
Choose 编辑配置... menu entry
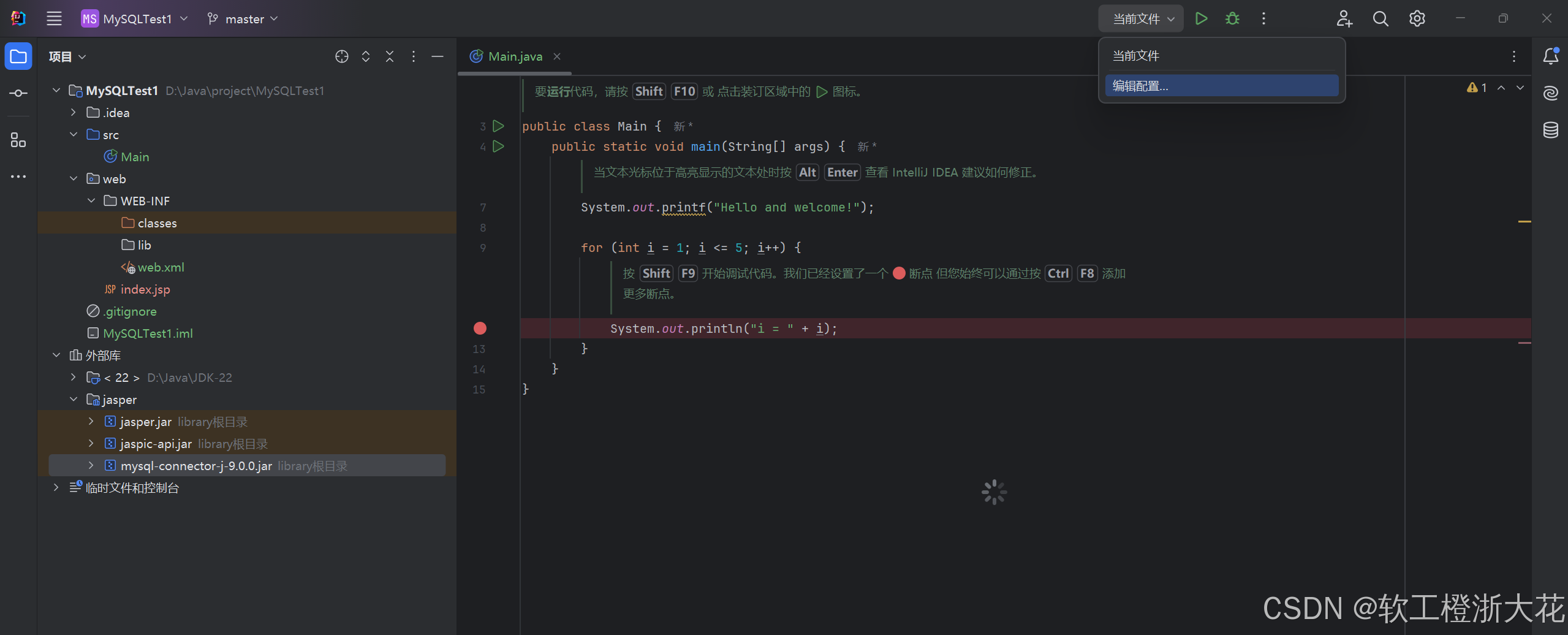click(1221, 86)
